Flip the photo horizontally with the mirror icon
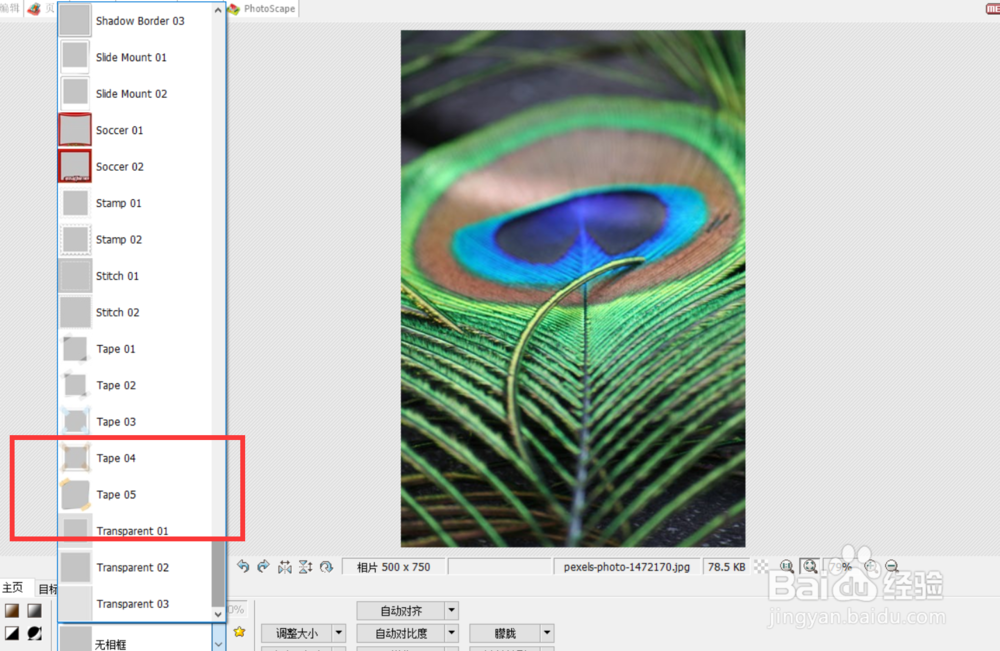The width and height of the screenshot is (1000, 651). [x=284, y=566]
